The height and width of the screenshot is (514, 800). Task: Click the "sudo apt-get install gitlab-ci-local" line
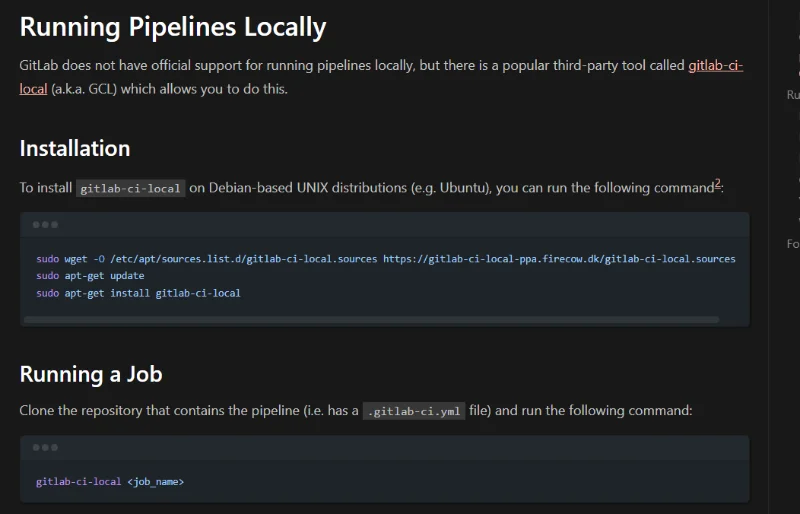coord(138,293)
